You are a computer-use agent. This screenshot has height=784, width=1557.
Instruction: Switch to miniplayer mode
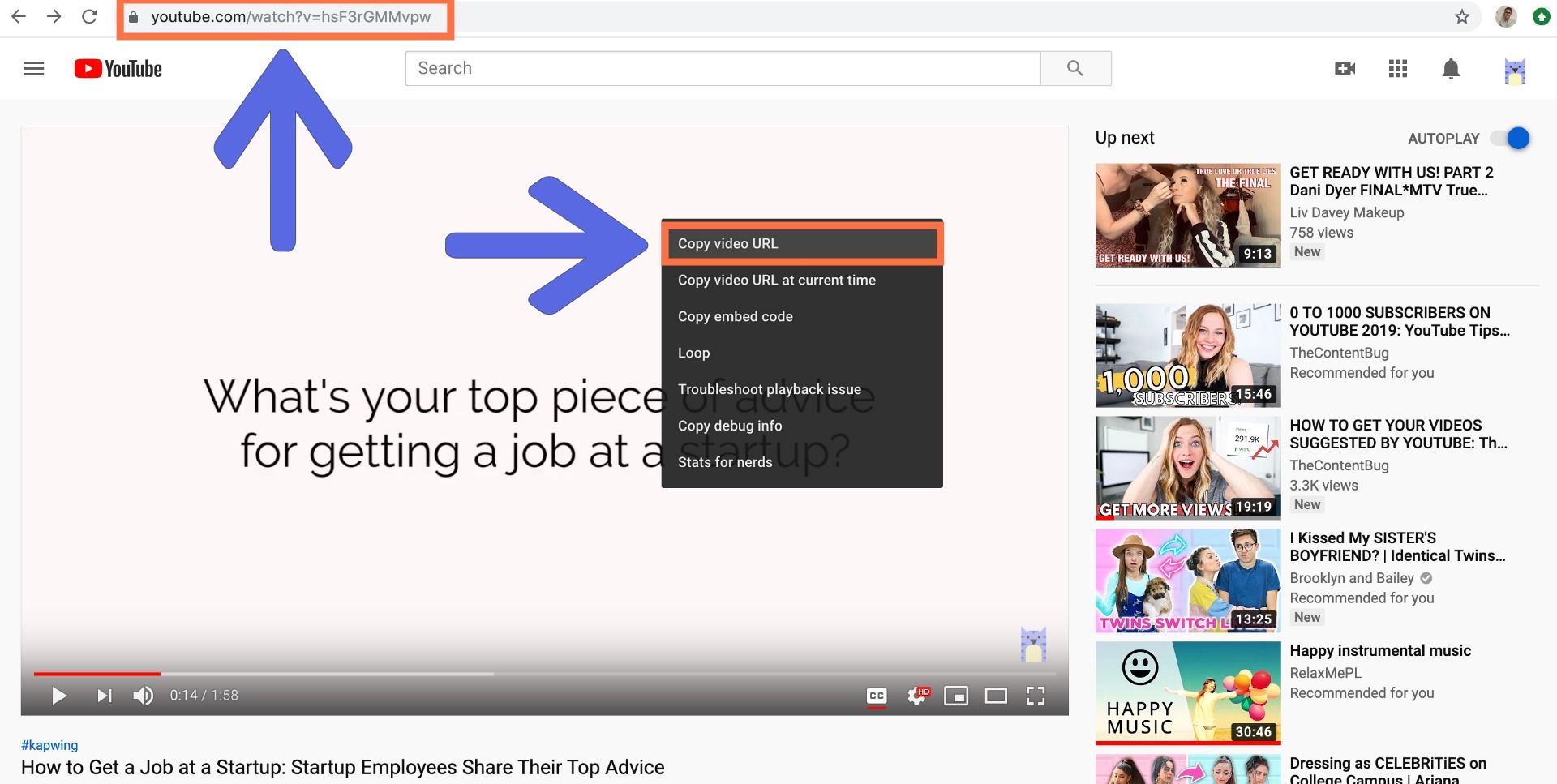tap(956, 696)
